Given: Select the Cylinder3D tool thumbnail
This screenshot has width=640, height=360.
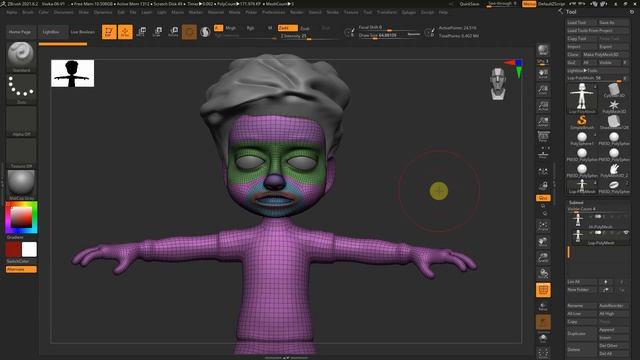Looking at the screenshot, I should (x=613, y=91).
